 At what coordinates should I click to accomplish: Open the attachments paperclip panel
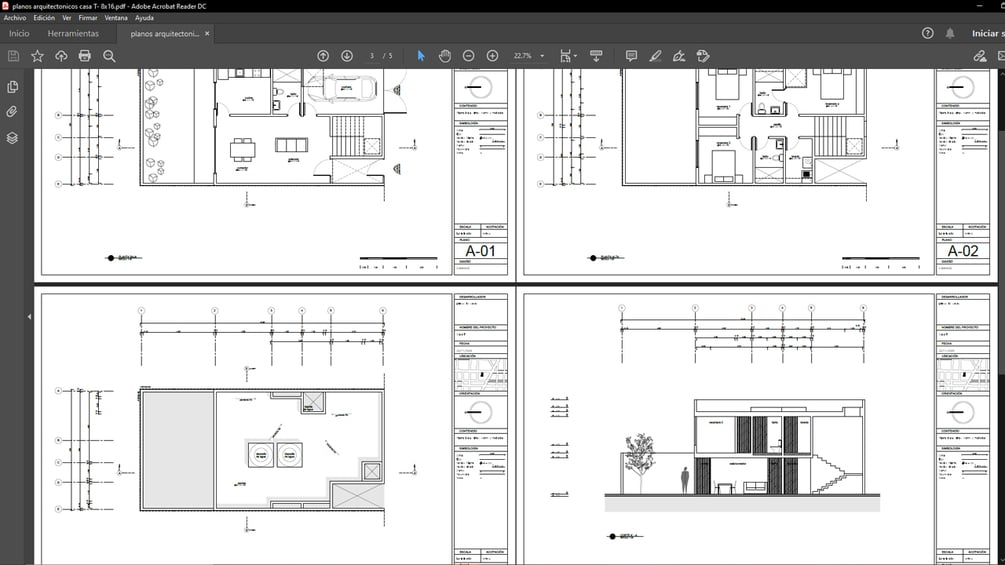(12, 111)
